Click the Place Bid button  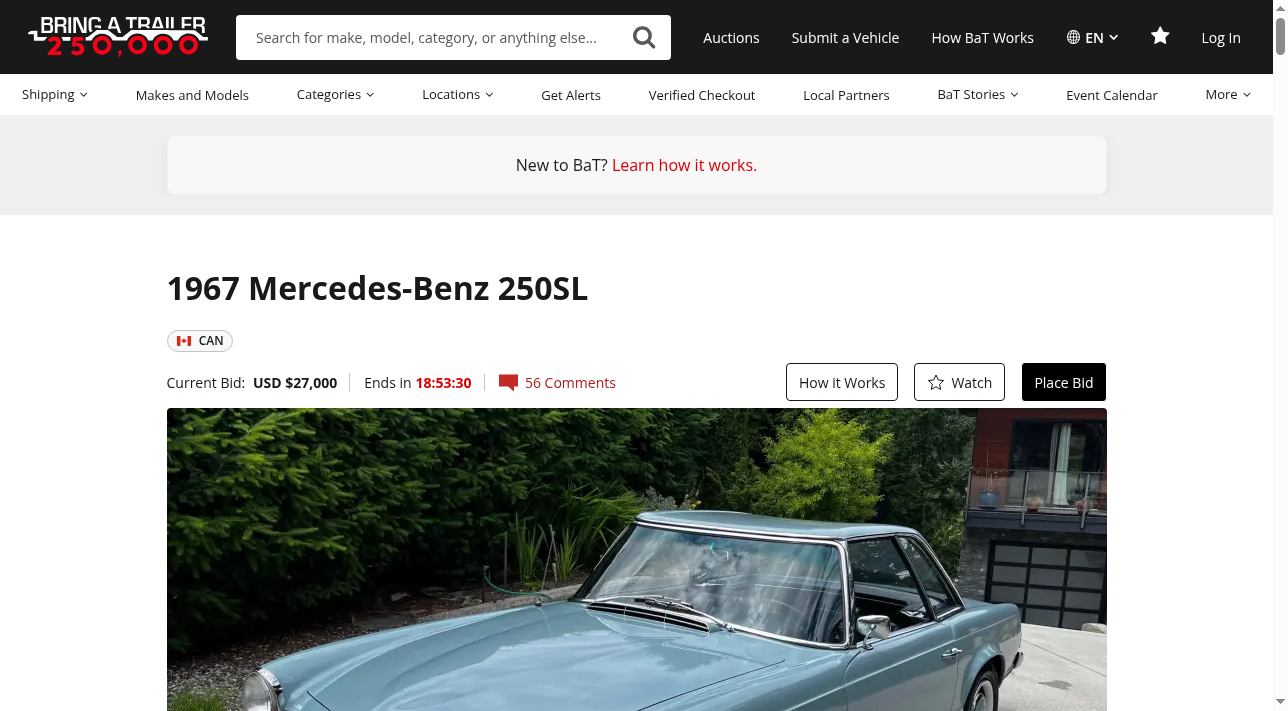pyautogui.click(x=1064, y=382)
